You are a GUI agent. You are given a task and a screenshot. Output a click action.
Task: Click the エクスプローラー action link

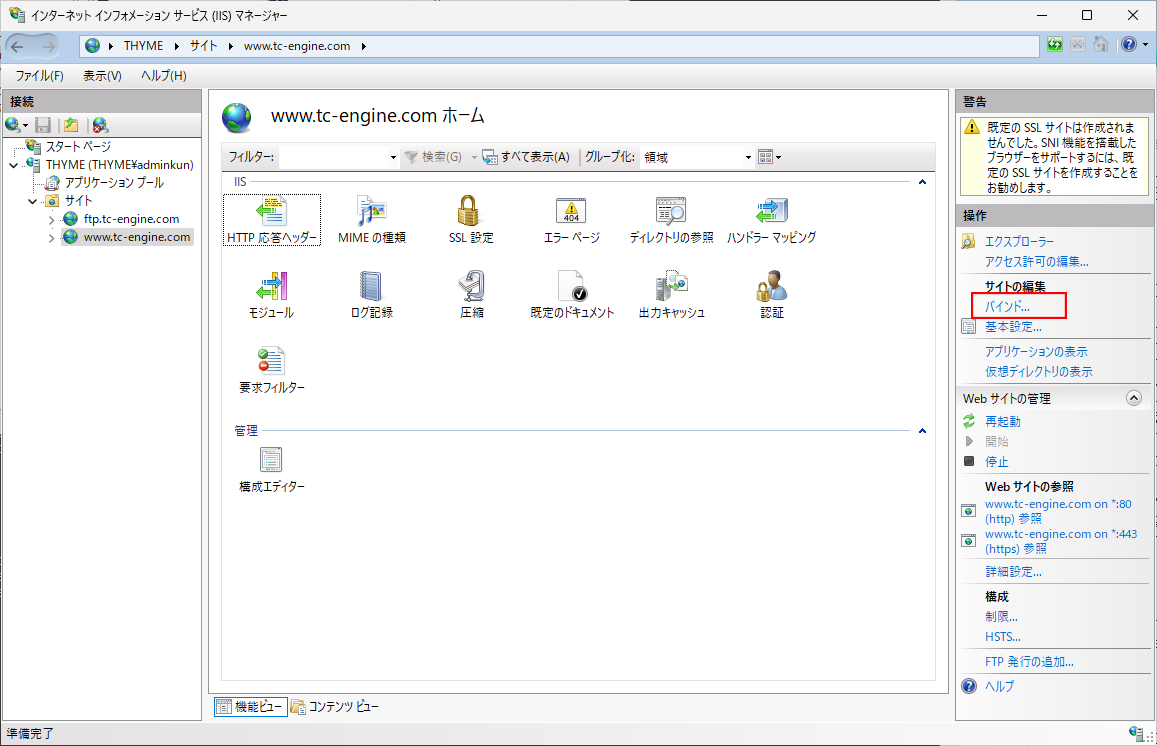[x=1019, y=241]
